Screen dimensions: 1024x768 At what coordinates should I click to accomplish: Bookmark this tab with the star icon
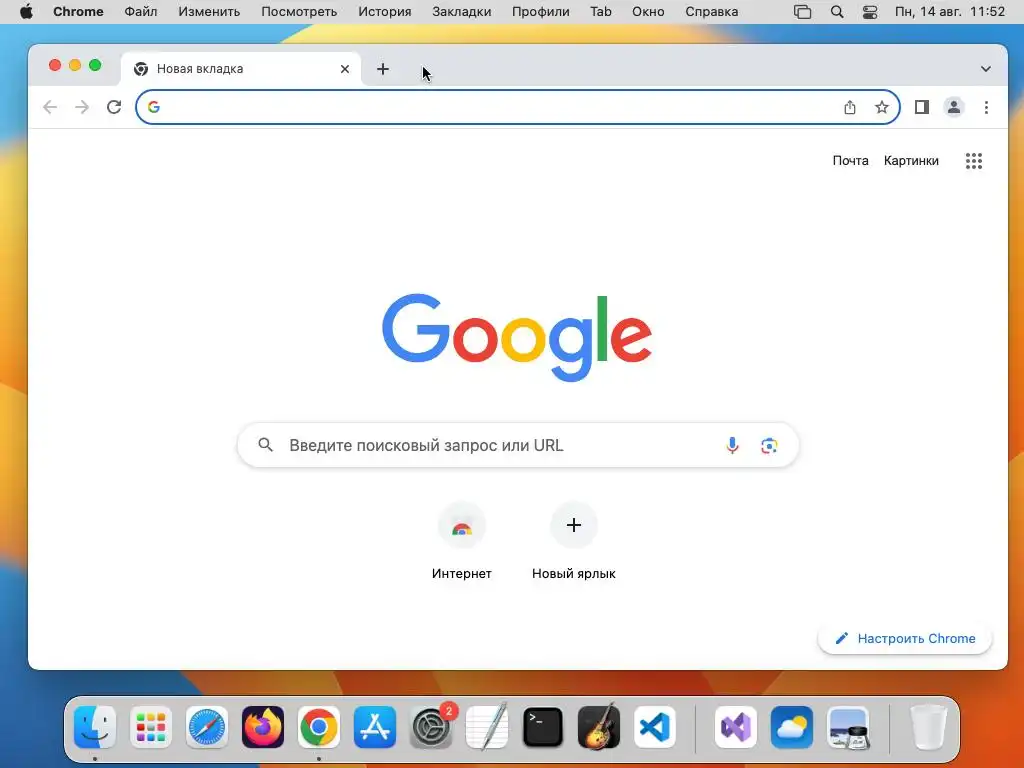coord(882,107)
